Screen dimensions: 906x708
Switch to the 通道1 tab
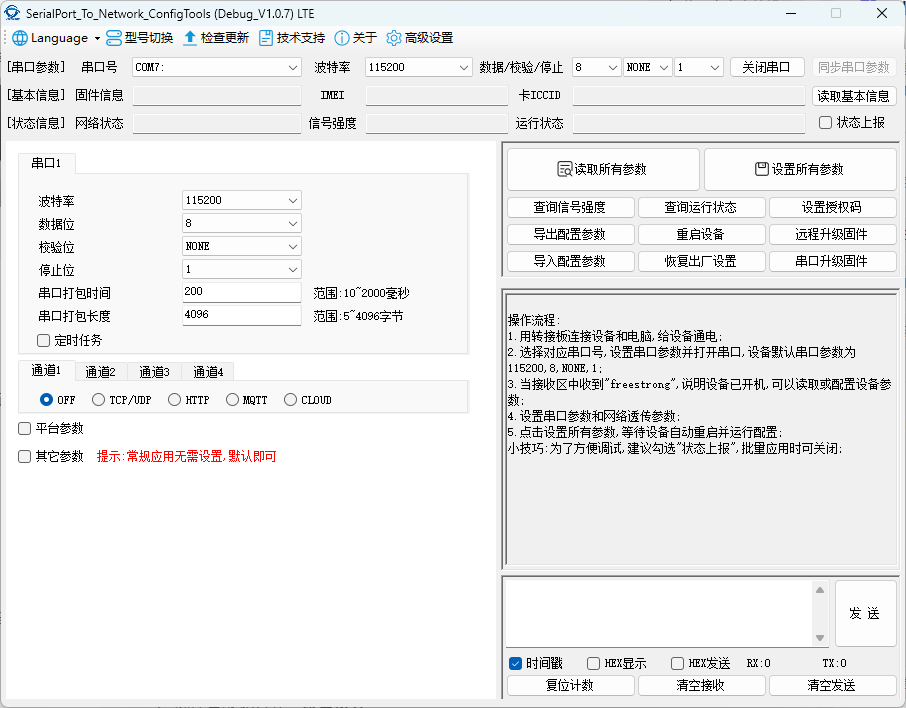46,370
